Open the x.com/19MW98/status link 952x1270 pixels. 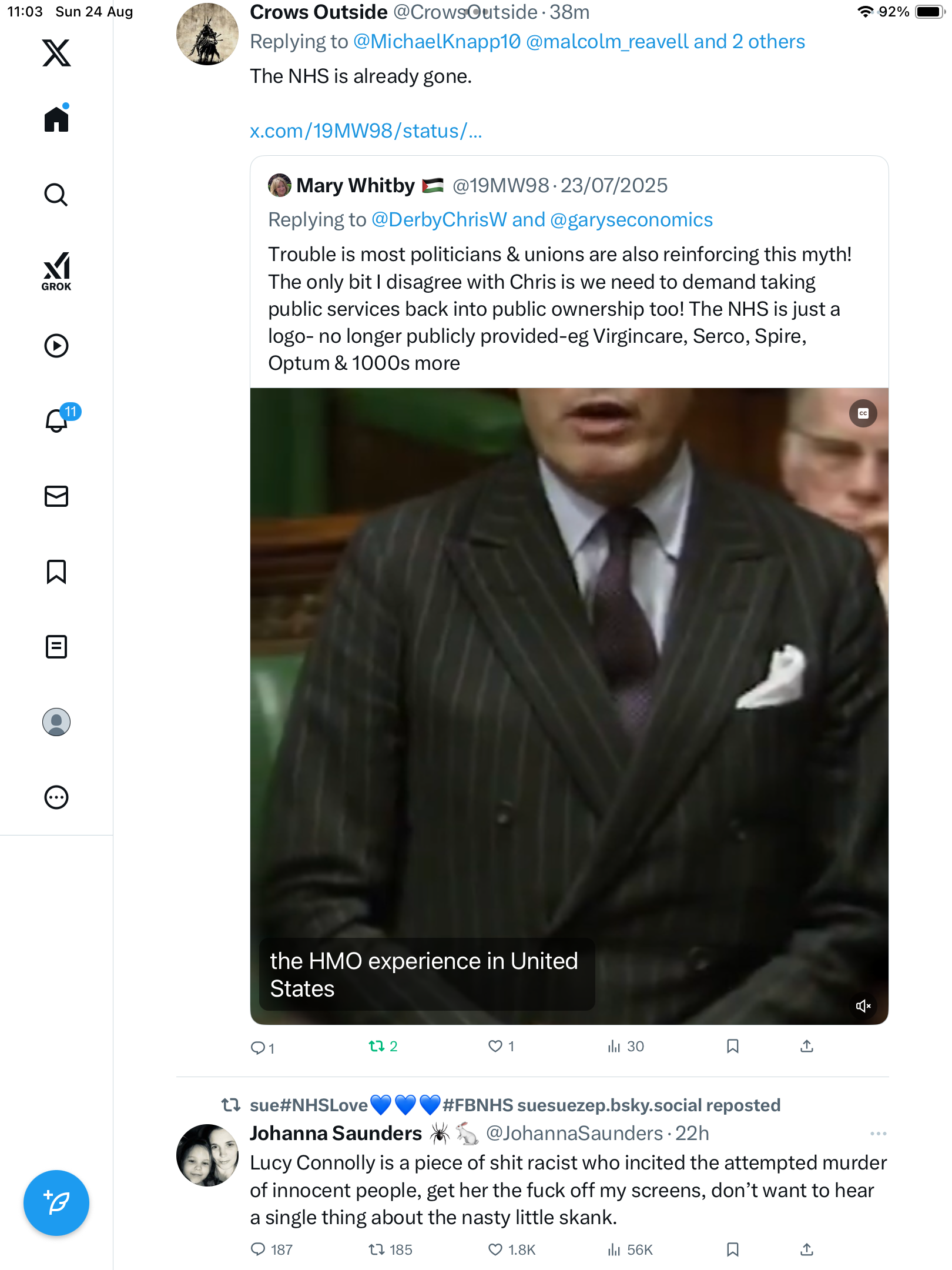[366, 131]
